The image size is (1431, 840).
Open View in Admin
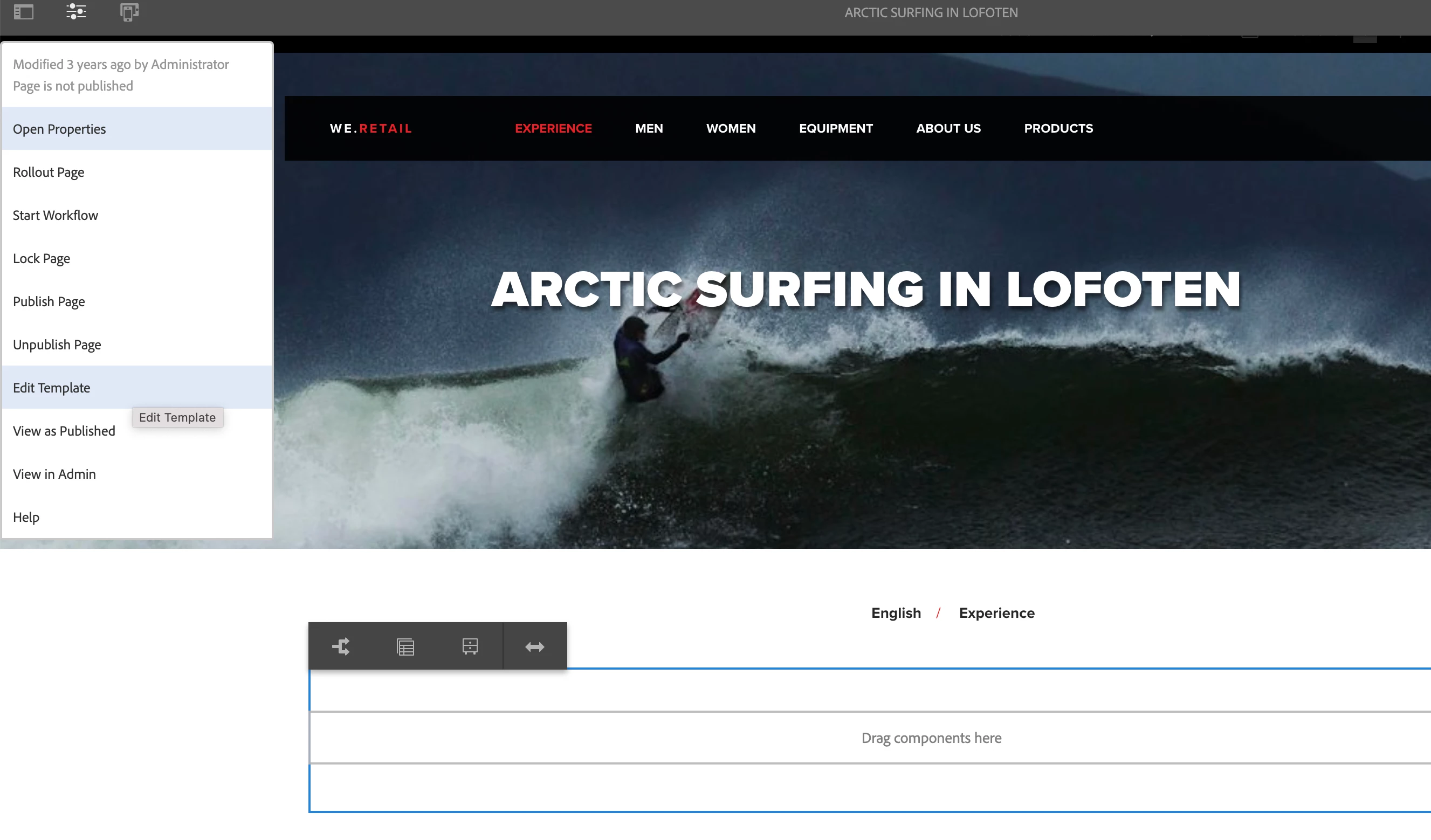[x=54, y=474]
